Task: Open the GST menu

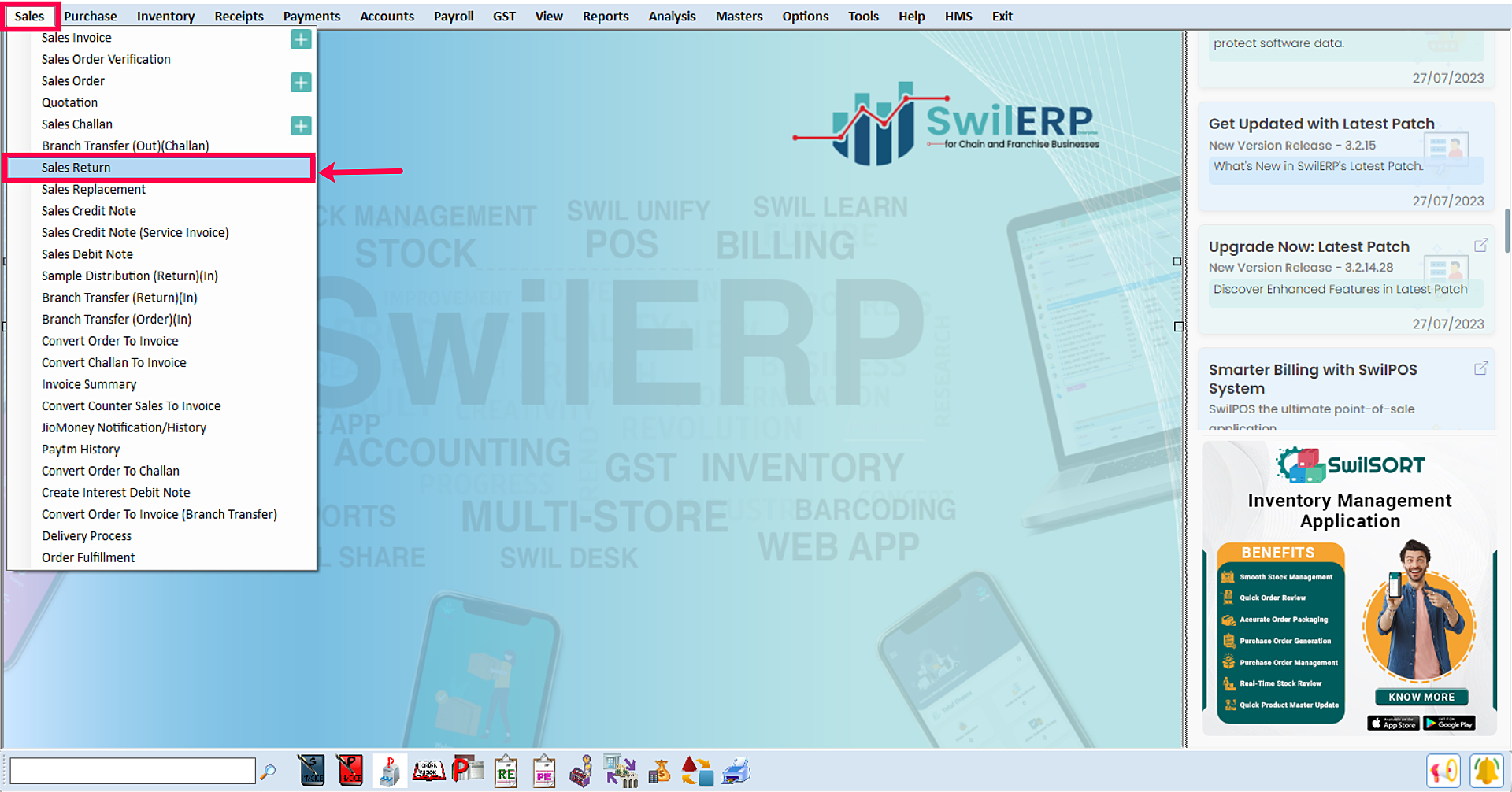Action: click(x=504, y=16)
